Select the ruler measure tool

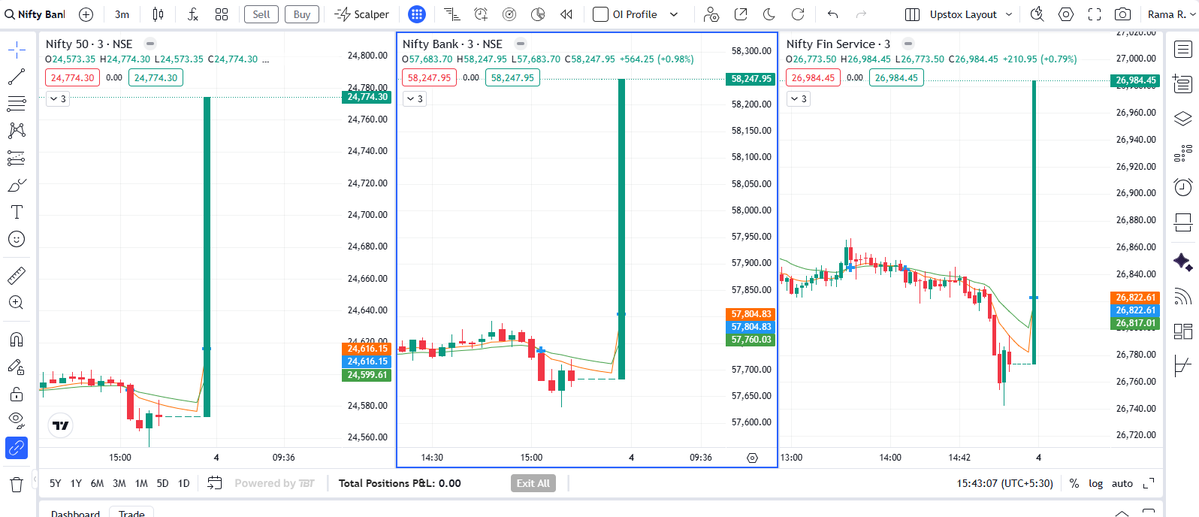[17, 275]
